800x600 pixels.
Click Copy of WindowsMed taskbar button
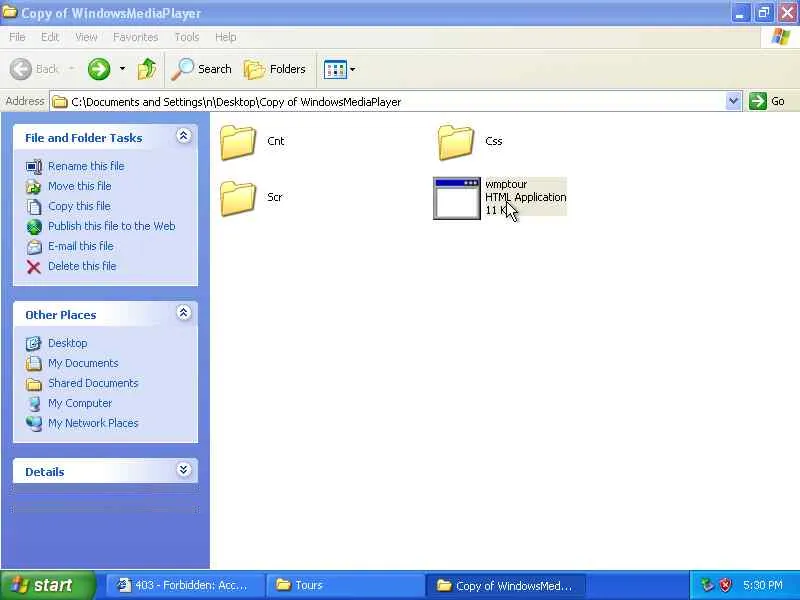click(505, 585)
